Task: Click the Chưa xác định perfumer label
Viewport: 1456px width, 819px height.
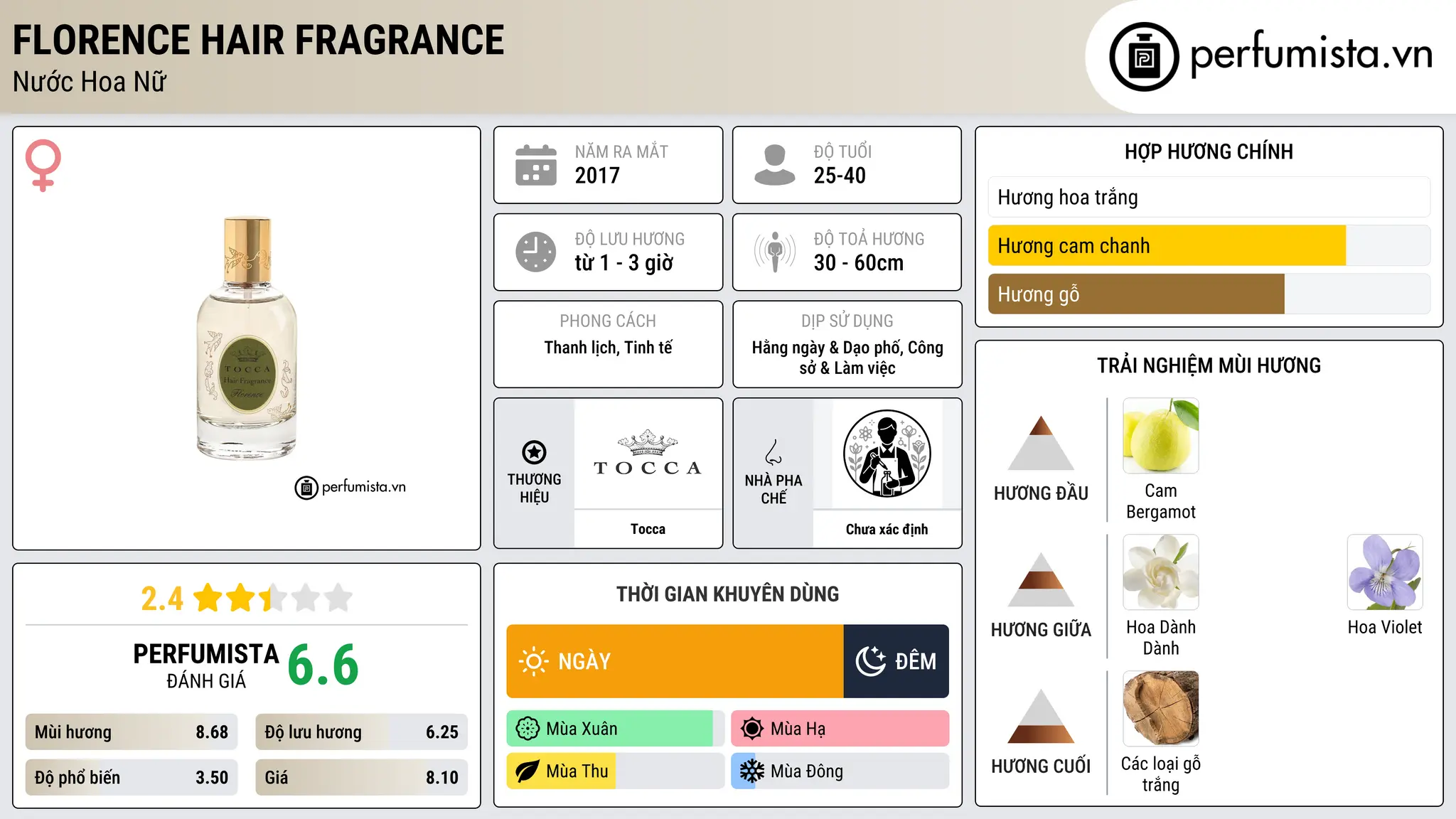Action: coord(887,529)
